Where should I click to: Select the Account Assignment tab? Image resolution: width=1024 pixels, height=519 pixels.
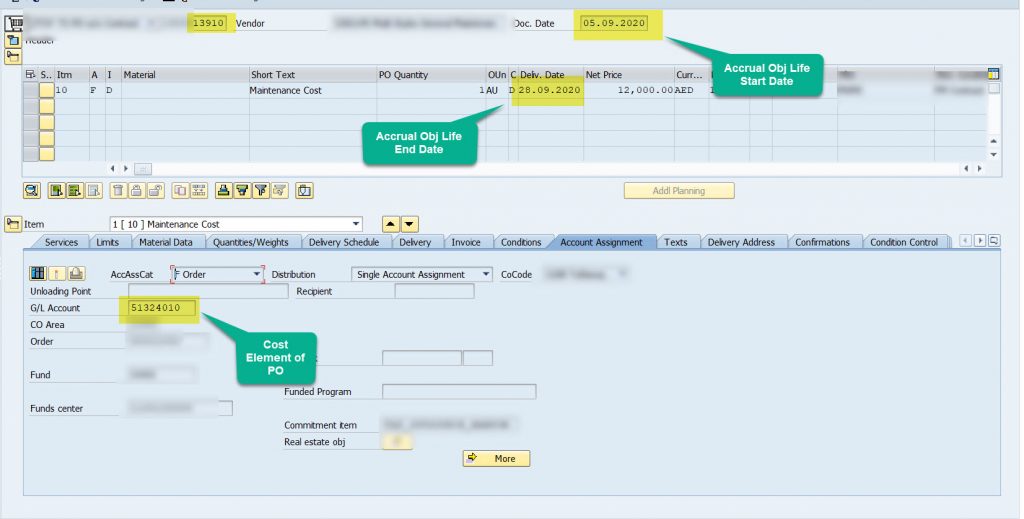[601, 242]
